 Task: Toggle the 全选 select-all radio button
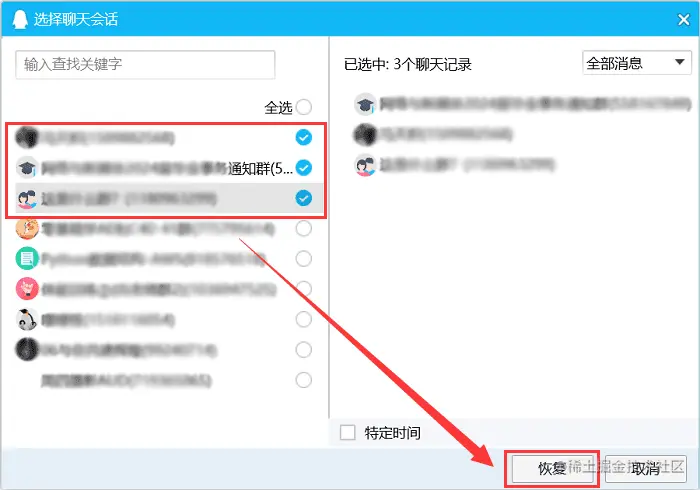tap(304, 107)
